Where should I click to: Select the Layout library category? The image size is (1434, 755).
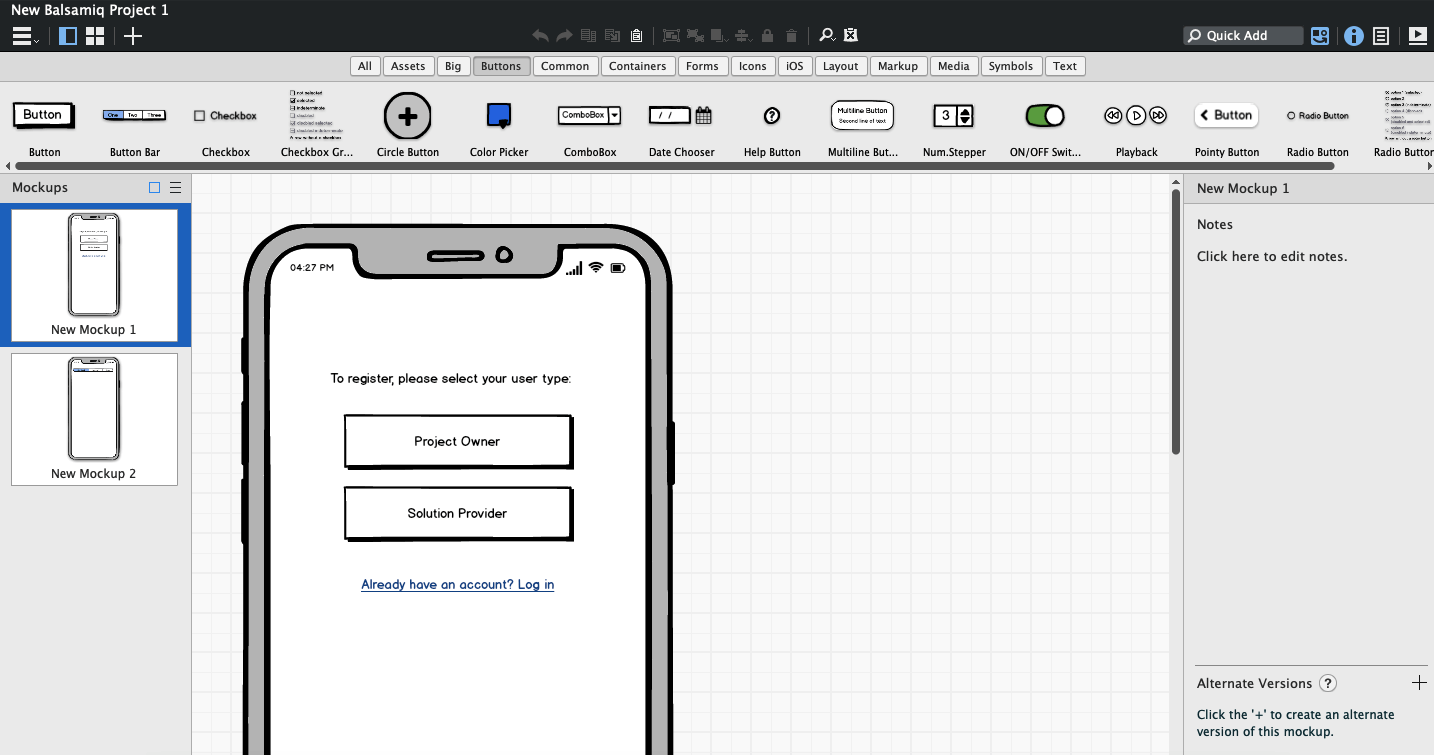841,66
